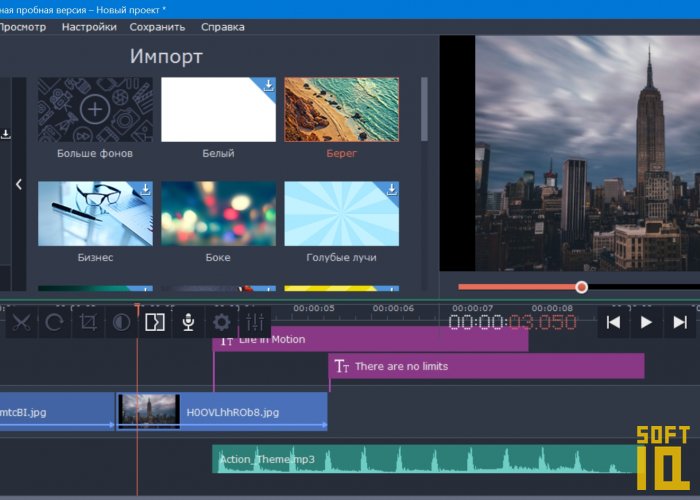
Task: Click the Больше фонов thumbnail
Action: coord(95,110)
